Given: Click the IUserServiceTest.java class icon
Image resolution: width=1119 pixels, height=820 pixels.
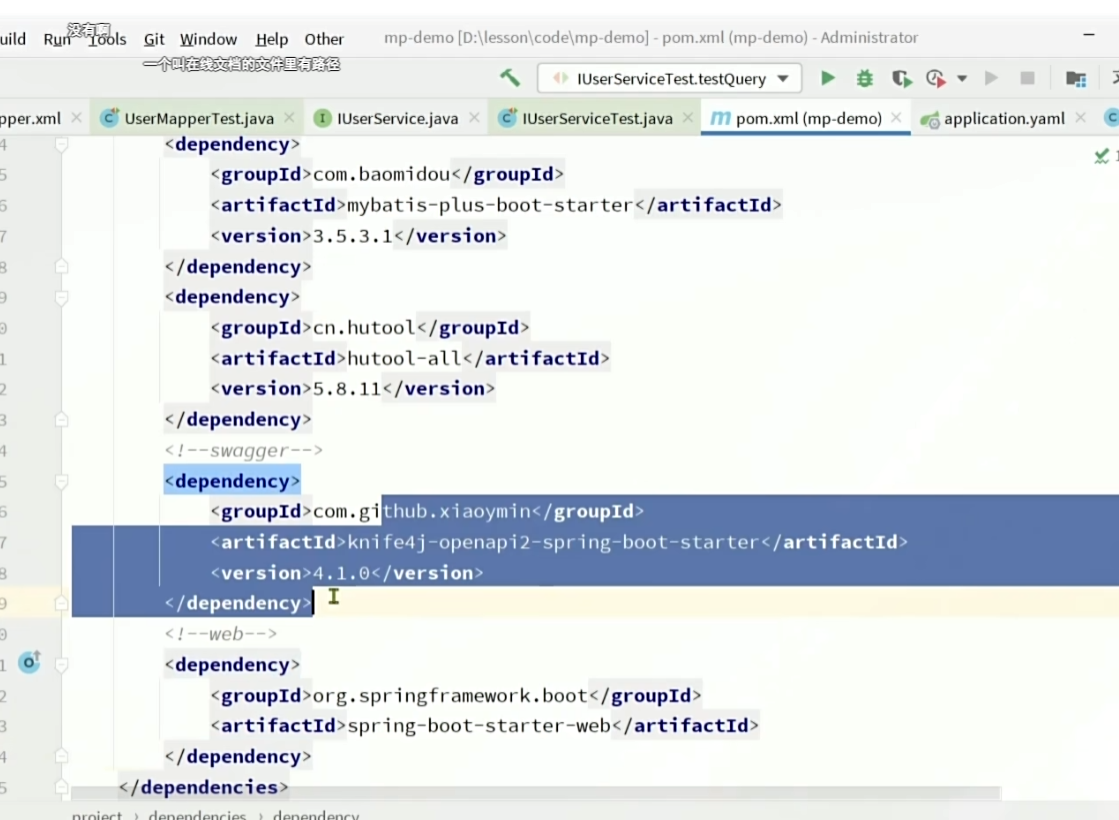Looking at the screenshot, I should 507,118.
